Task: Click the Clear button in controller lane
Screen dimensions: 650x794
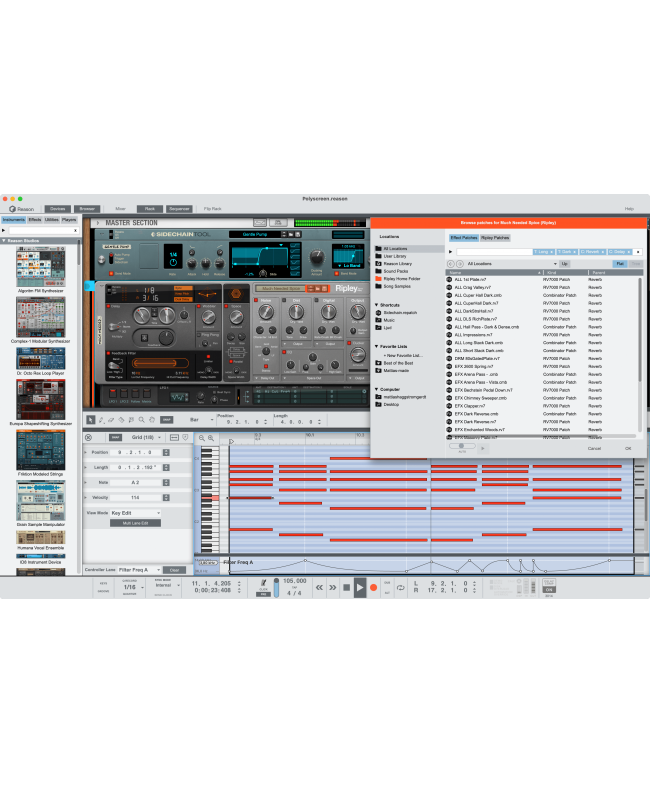Action: click(x=175, y=570)
